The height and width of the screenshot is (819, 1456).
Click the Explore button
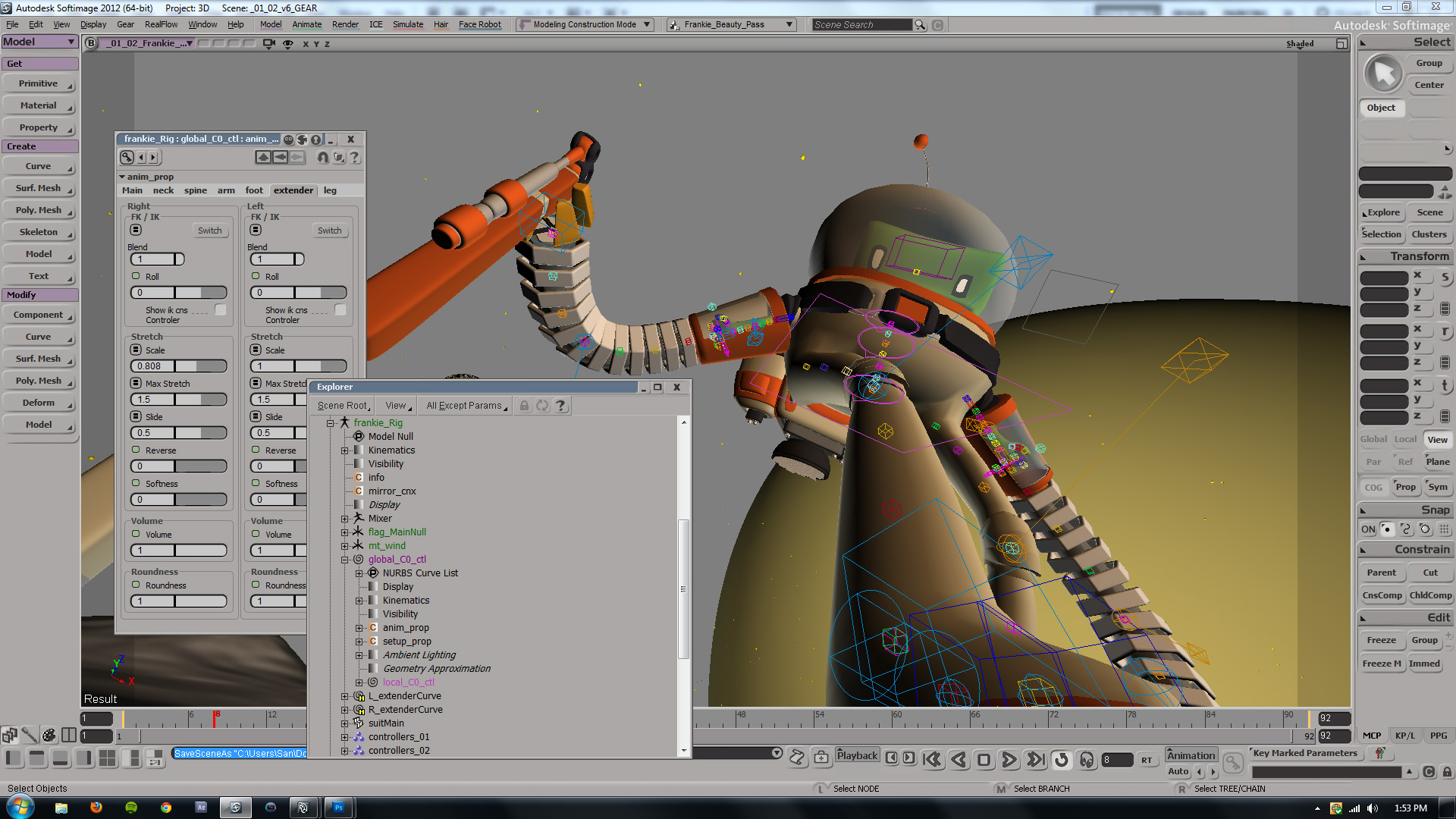(x=1383, y=212)
